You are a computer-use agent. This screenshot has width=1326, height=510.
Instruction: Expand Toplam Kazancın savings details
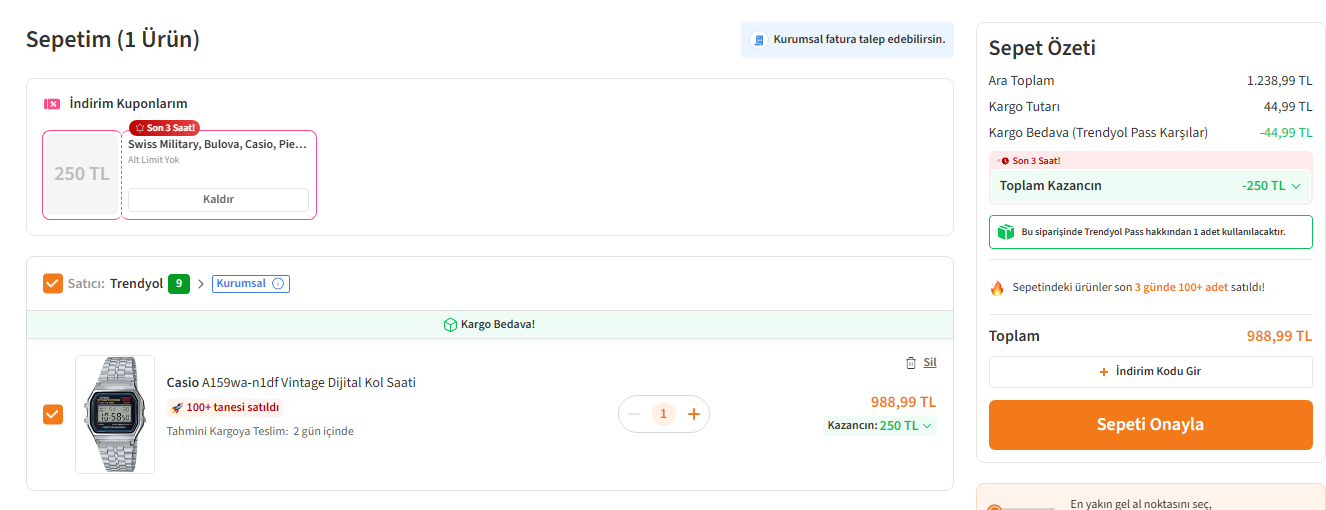[x=1296, y=186]
